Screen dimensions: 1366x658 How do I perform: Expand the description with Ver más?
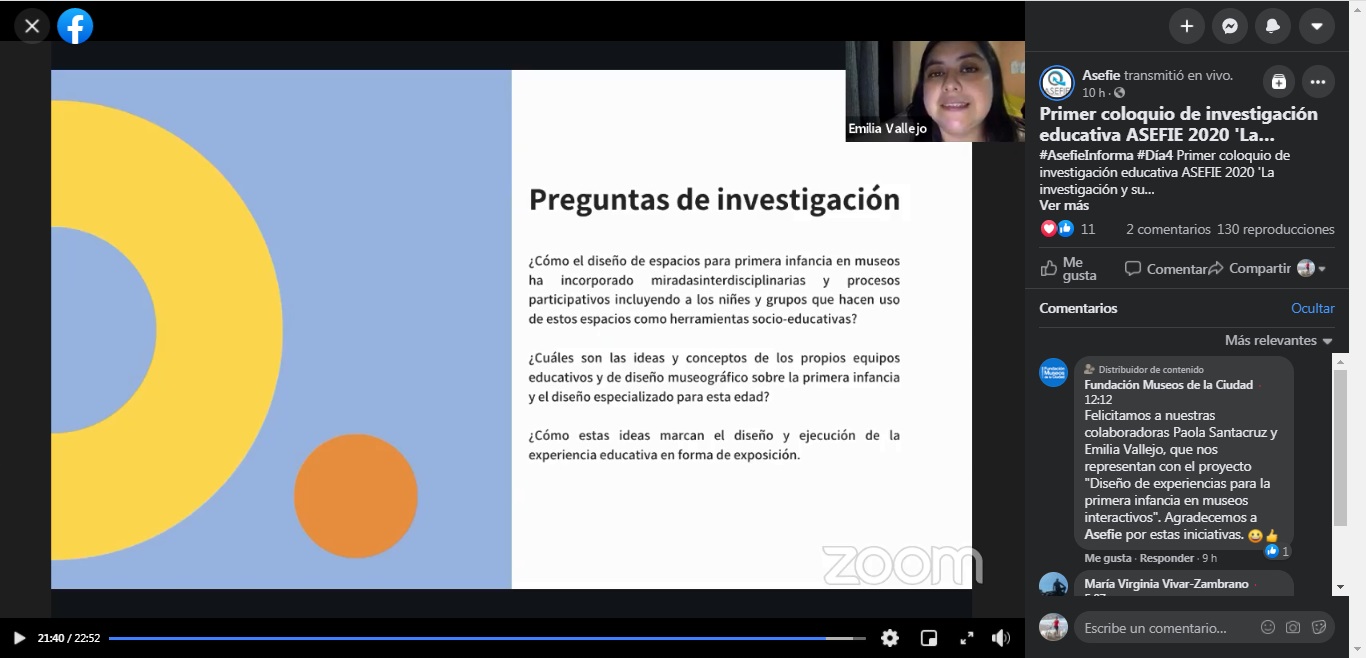(x=1064, y=205)
